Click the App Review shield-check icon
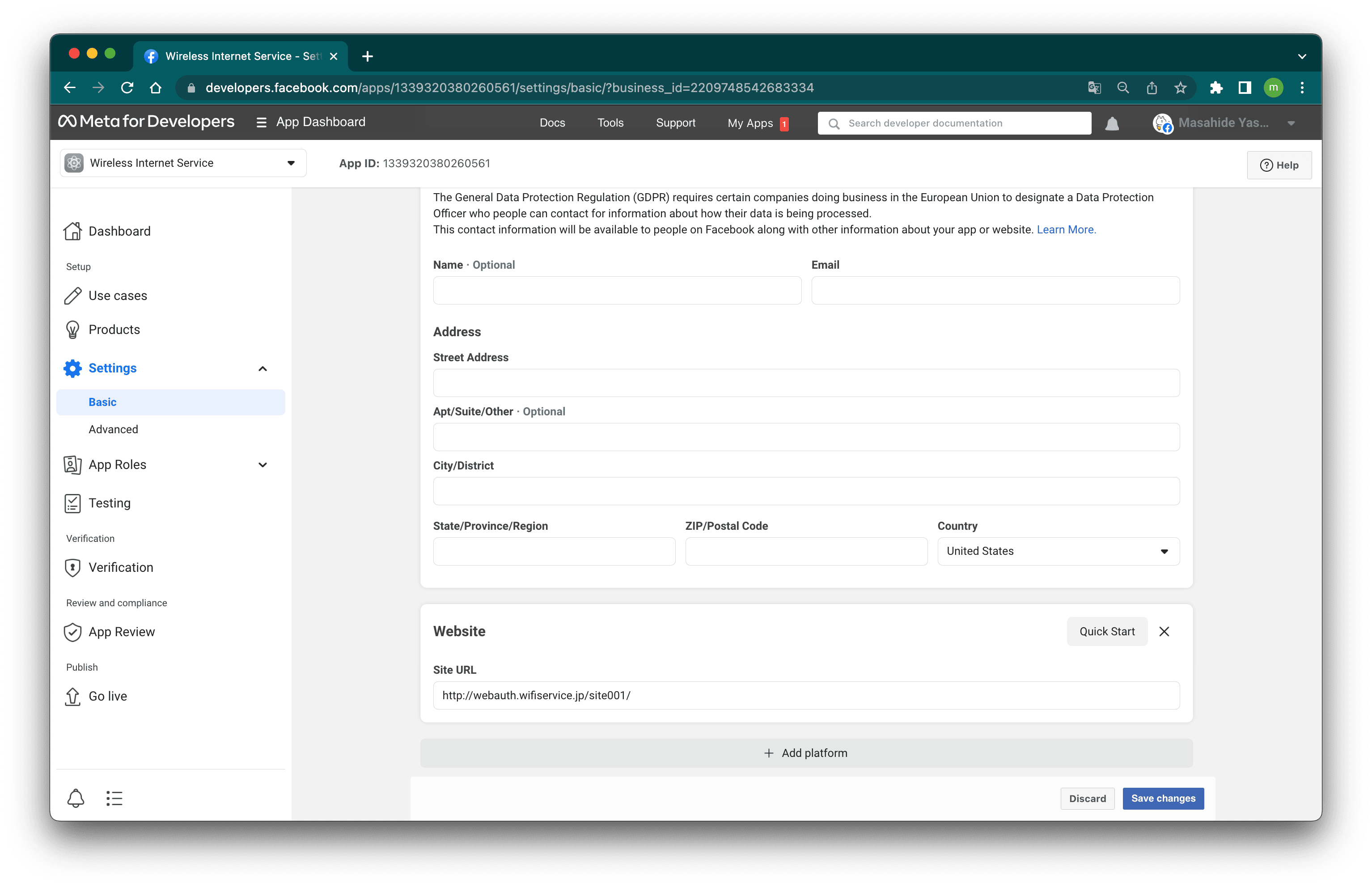Screen dimensions: 1372x887 [72, 632]
